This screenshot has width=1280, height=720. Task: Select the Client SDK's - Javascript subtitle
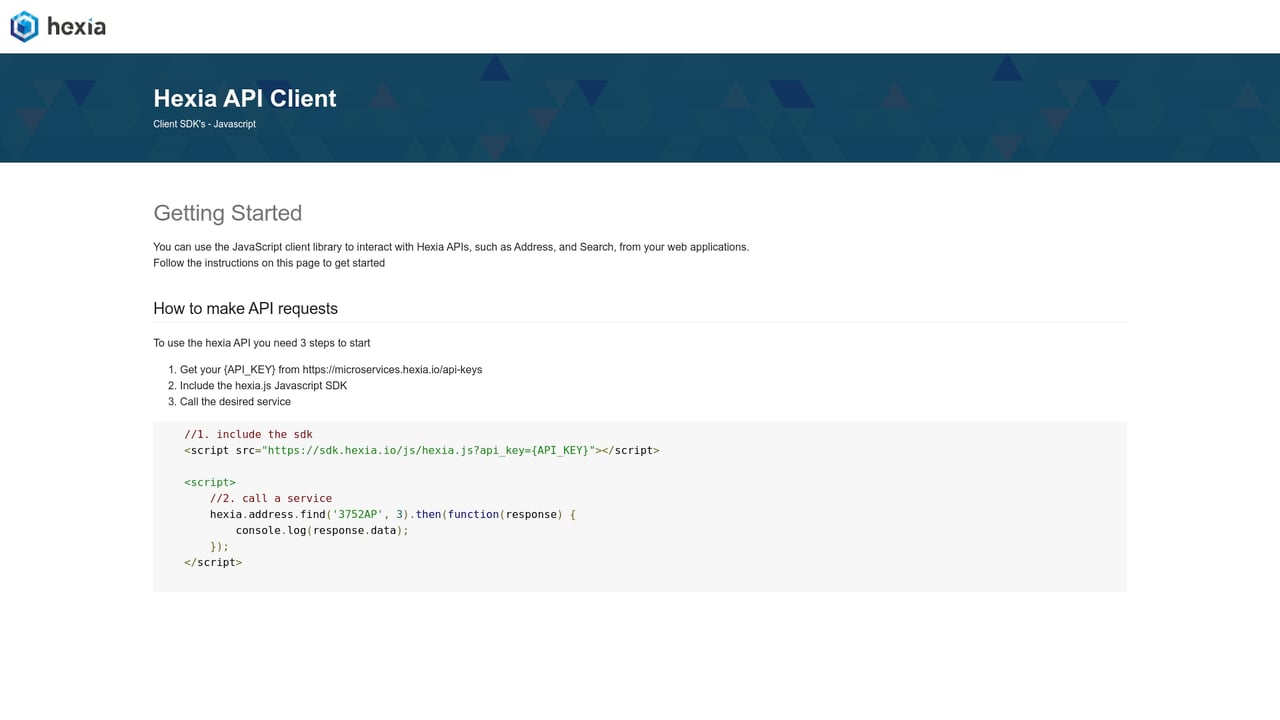(x=204, y=123)
